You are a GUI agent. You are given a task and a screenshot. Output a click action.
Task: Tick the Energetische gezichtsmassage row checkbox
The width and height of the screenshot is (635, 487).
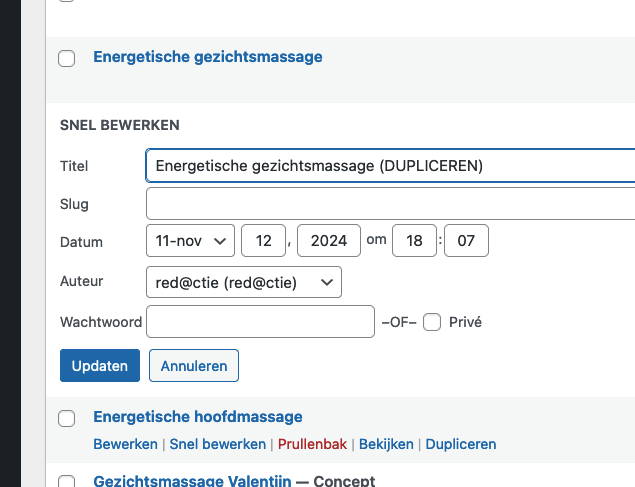[x=66, y=58]
